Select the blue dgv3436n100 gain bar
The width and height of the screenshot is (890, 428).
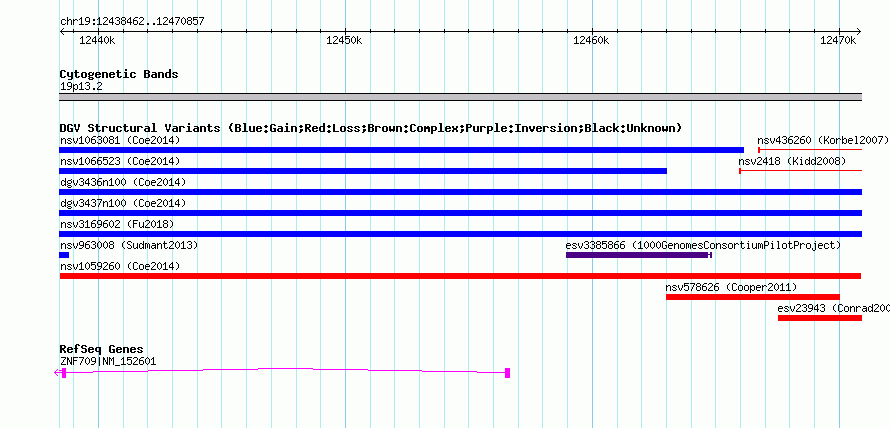[460, 192]
